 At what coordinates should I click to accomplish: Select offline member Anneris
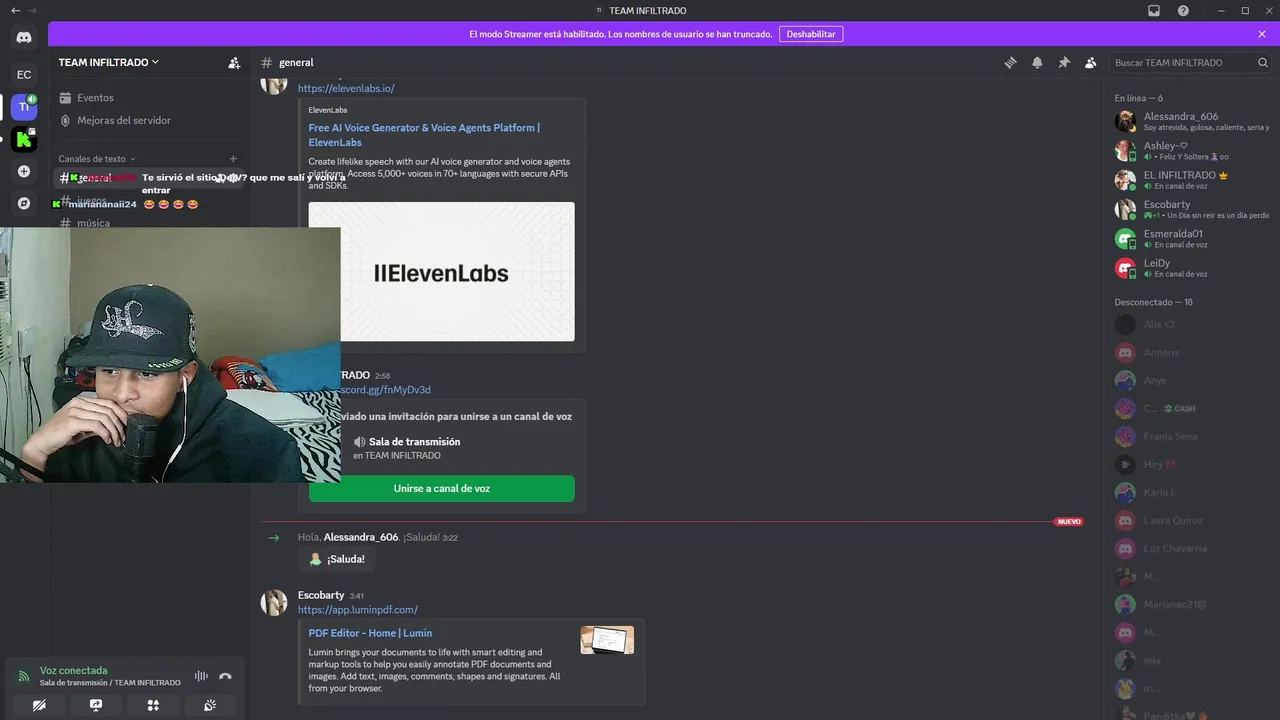pyautogui.click(x=1192, y=352)
